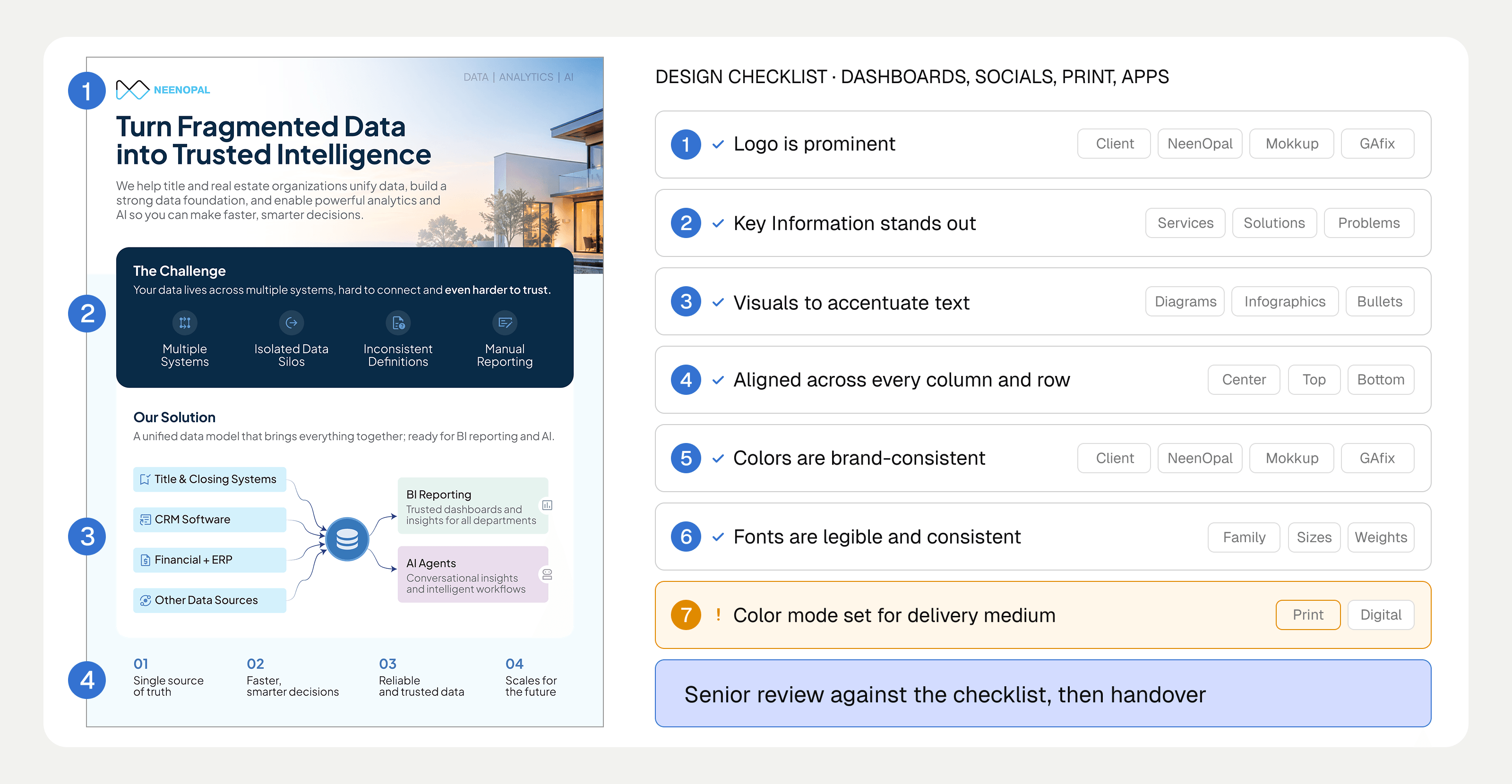Screen dimensions: 1512x784
Task: Select NeenOpal tag in Colors row
Action: click(x=1200, y=458)
